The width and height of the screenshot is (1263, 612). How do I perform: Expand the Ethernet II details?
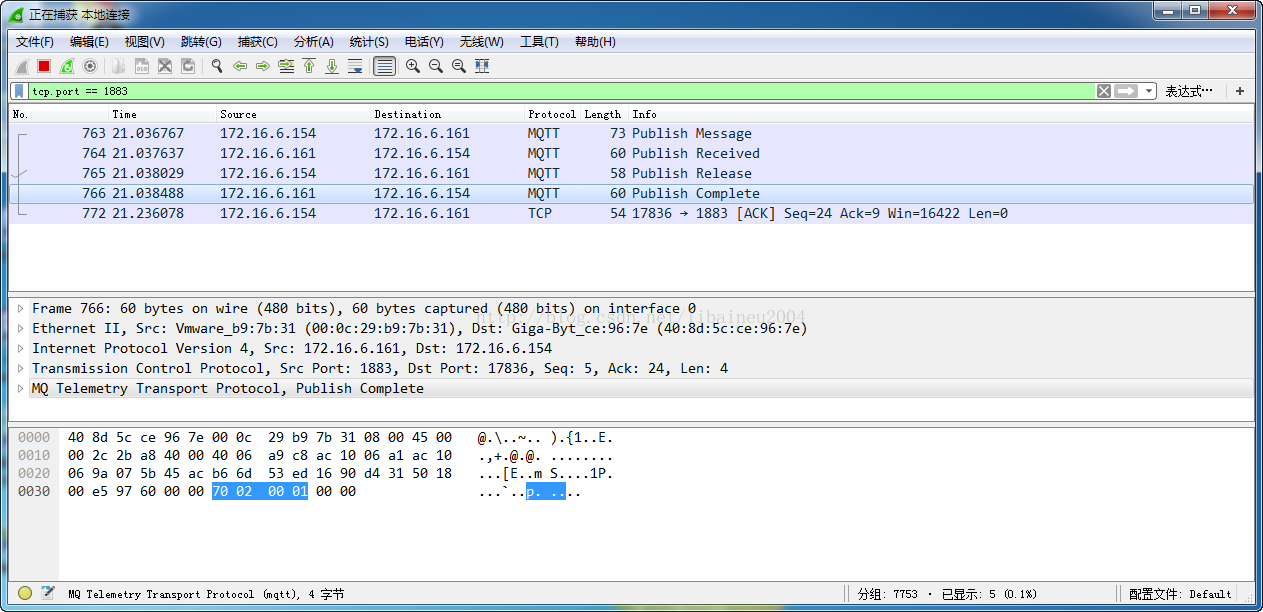pos(20,328)
